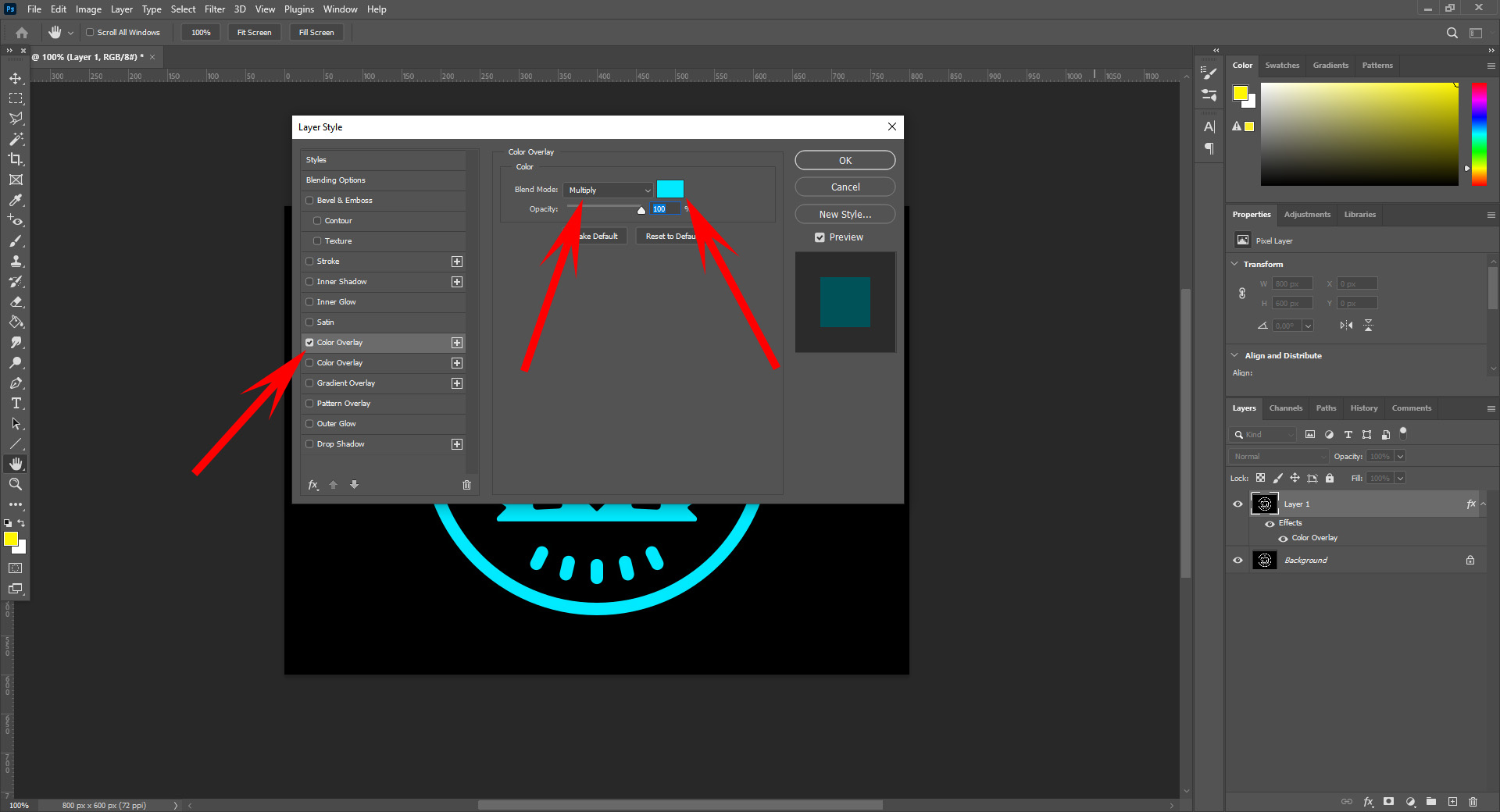Select the Magic Wand tool
1500x812 pixels.
16,139
